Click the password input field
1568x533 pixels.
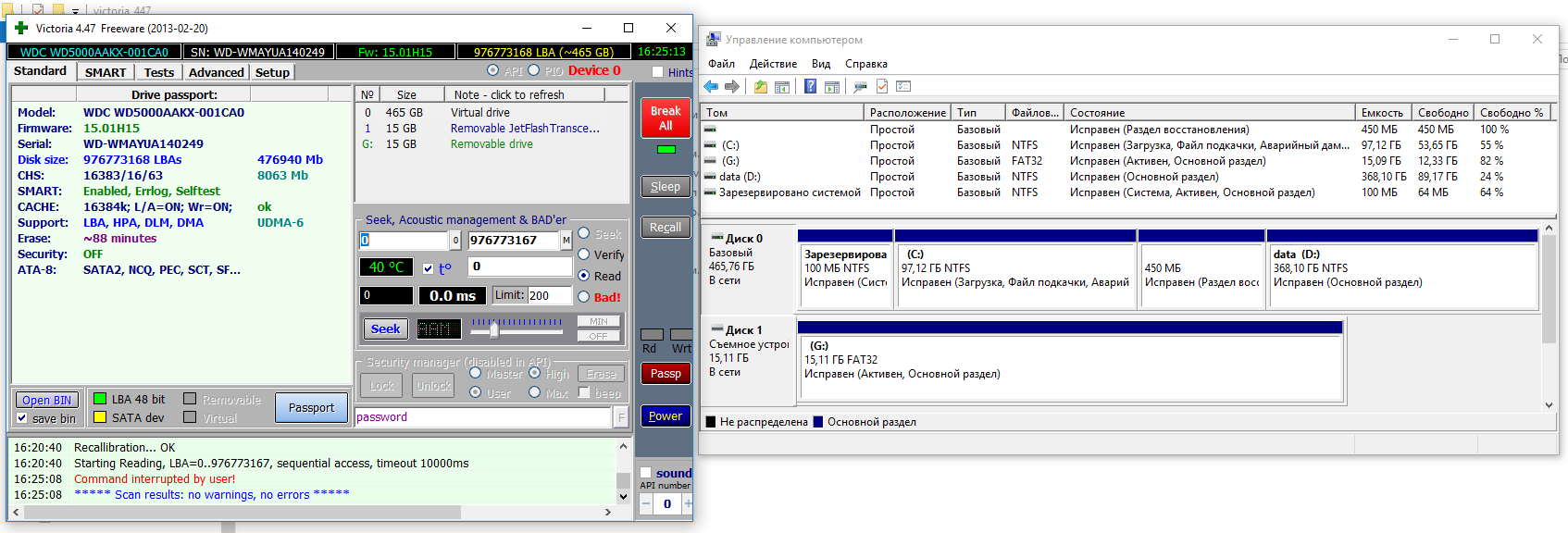pos(482,417)
